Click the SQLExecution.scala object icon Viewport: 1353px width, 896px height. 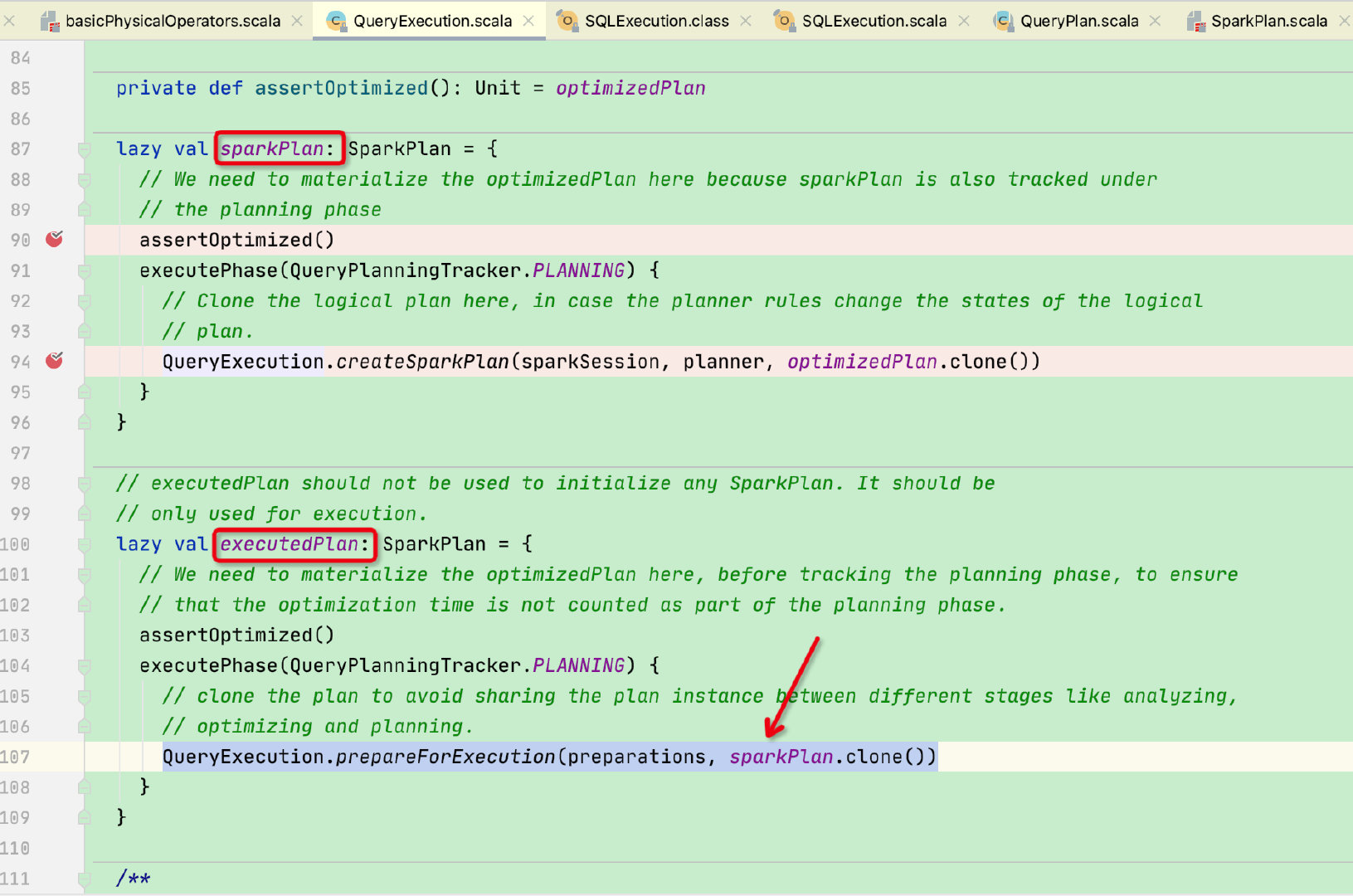pos(785,21)
